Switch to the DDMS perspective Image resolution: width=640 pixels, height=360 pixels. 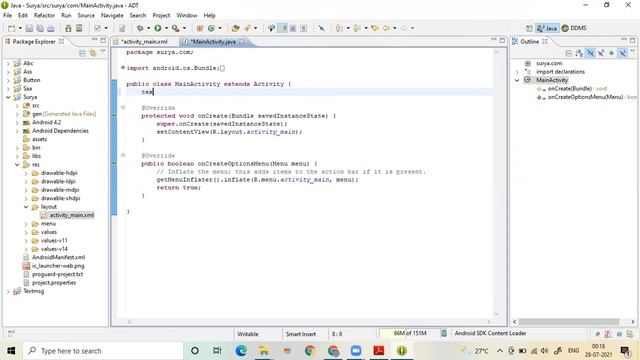pyautogui.click(x=574, y=28)
